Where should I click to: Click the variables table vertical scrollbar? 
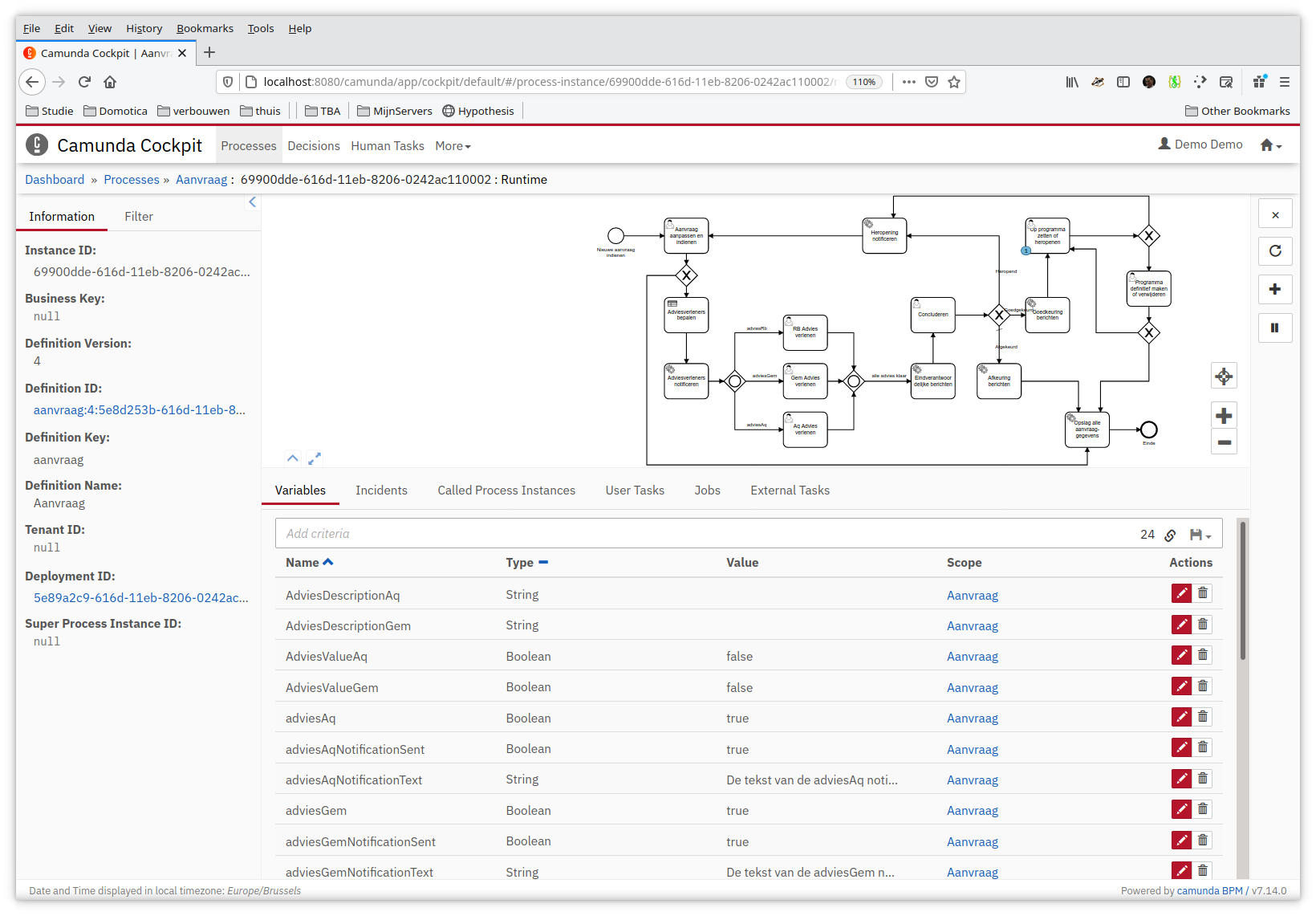point(1243,590)
